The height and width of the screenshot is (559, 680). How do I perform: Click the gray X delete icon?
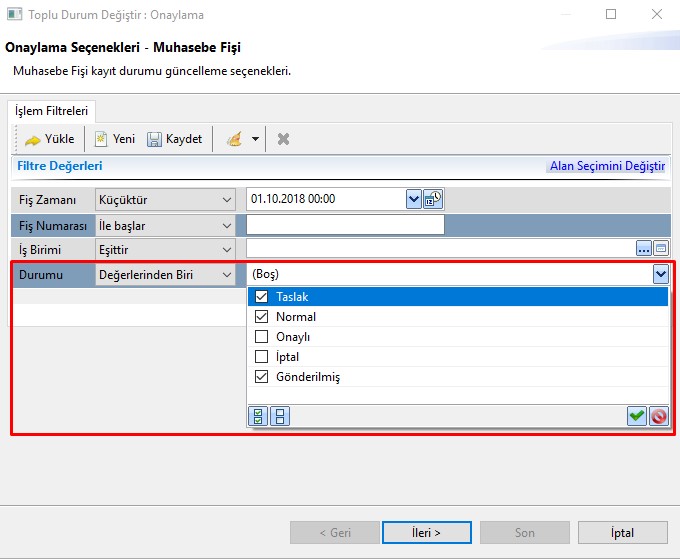[x=283, y=139]
